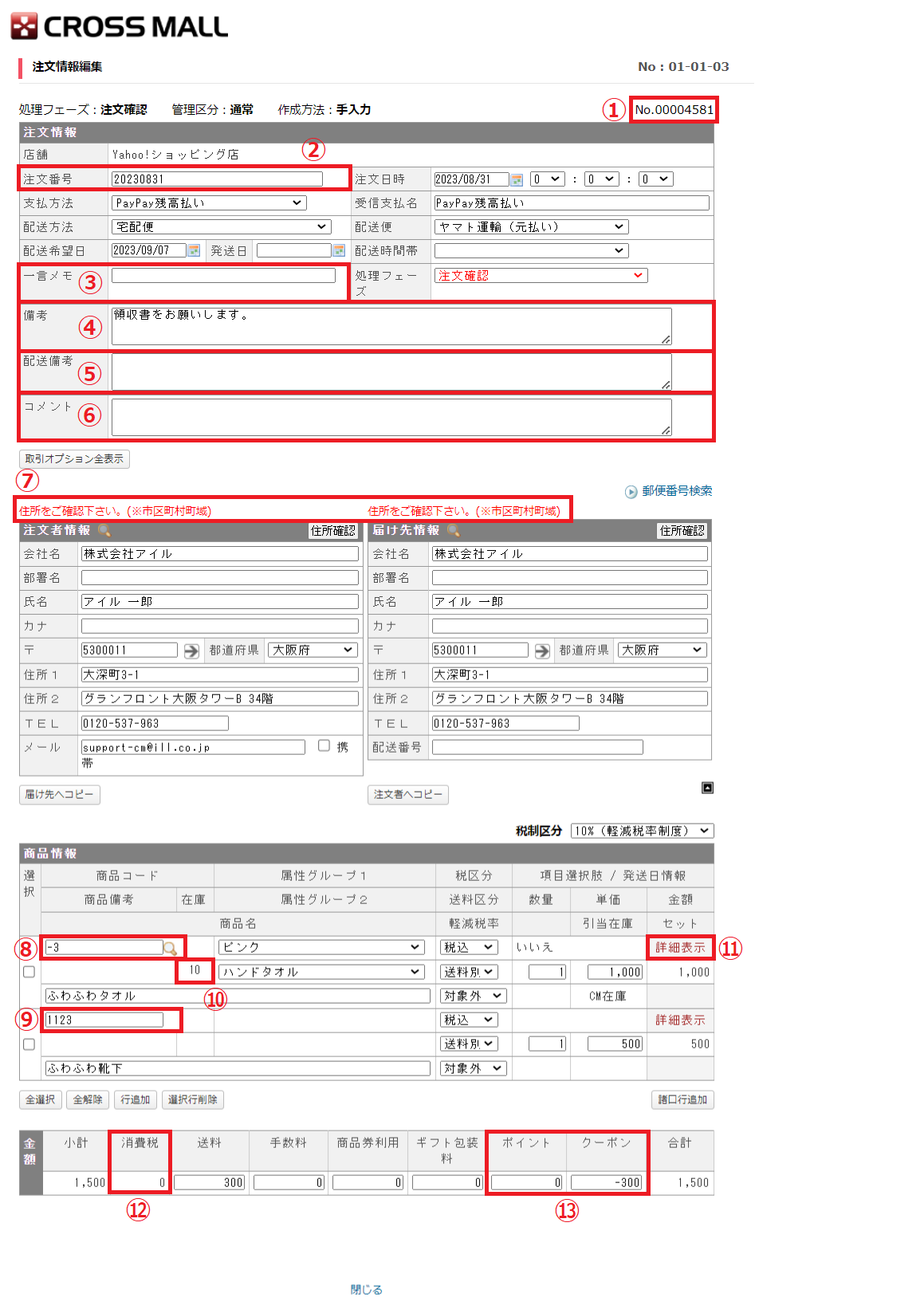924x1313 pixels.
Task: Open the 支払方法 PayPay残高払い dropdown
Action: [x=209, y=203]
